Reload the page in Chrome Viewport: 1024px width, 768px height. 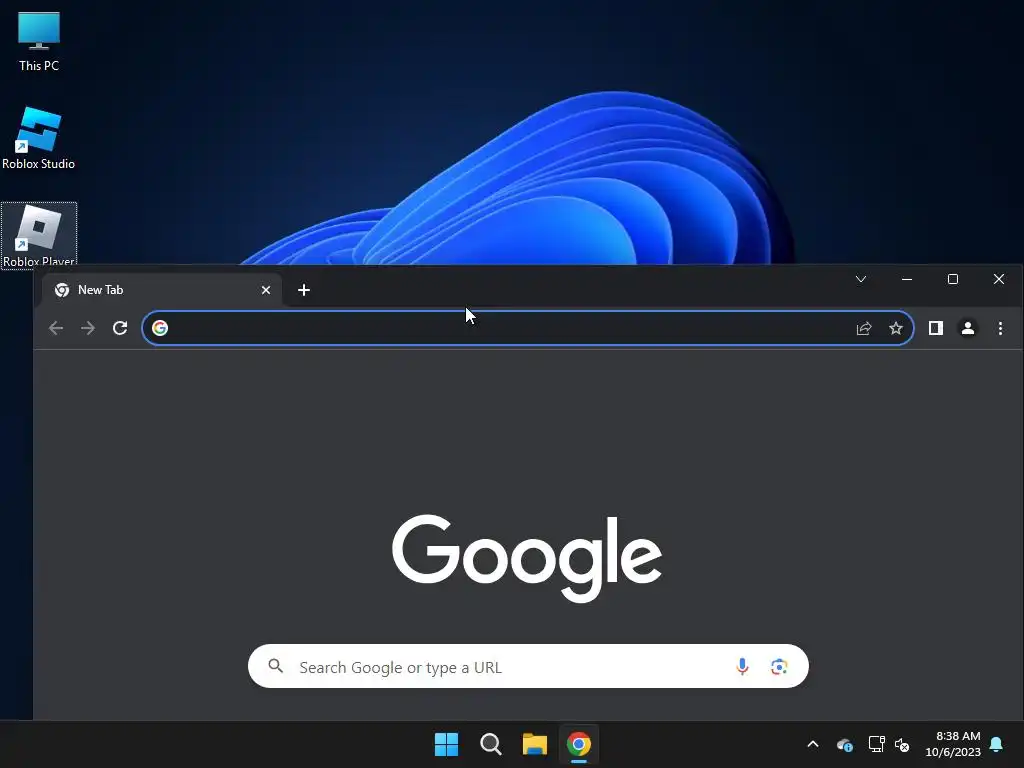click(120, 328)
